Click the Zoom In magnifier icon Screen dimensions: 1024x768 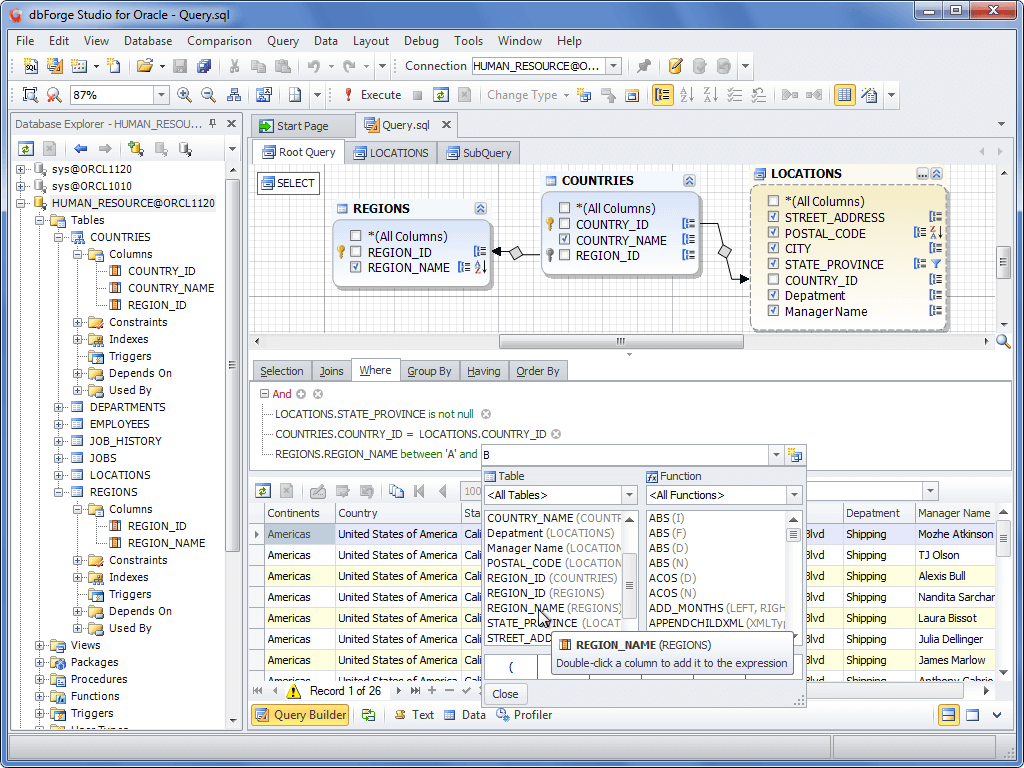(183, 97)
